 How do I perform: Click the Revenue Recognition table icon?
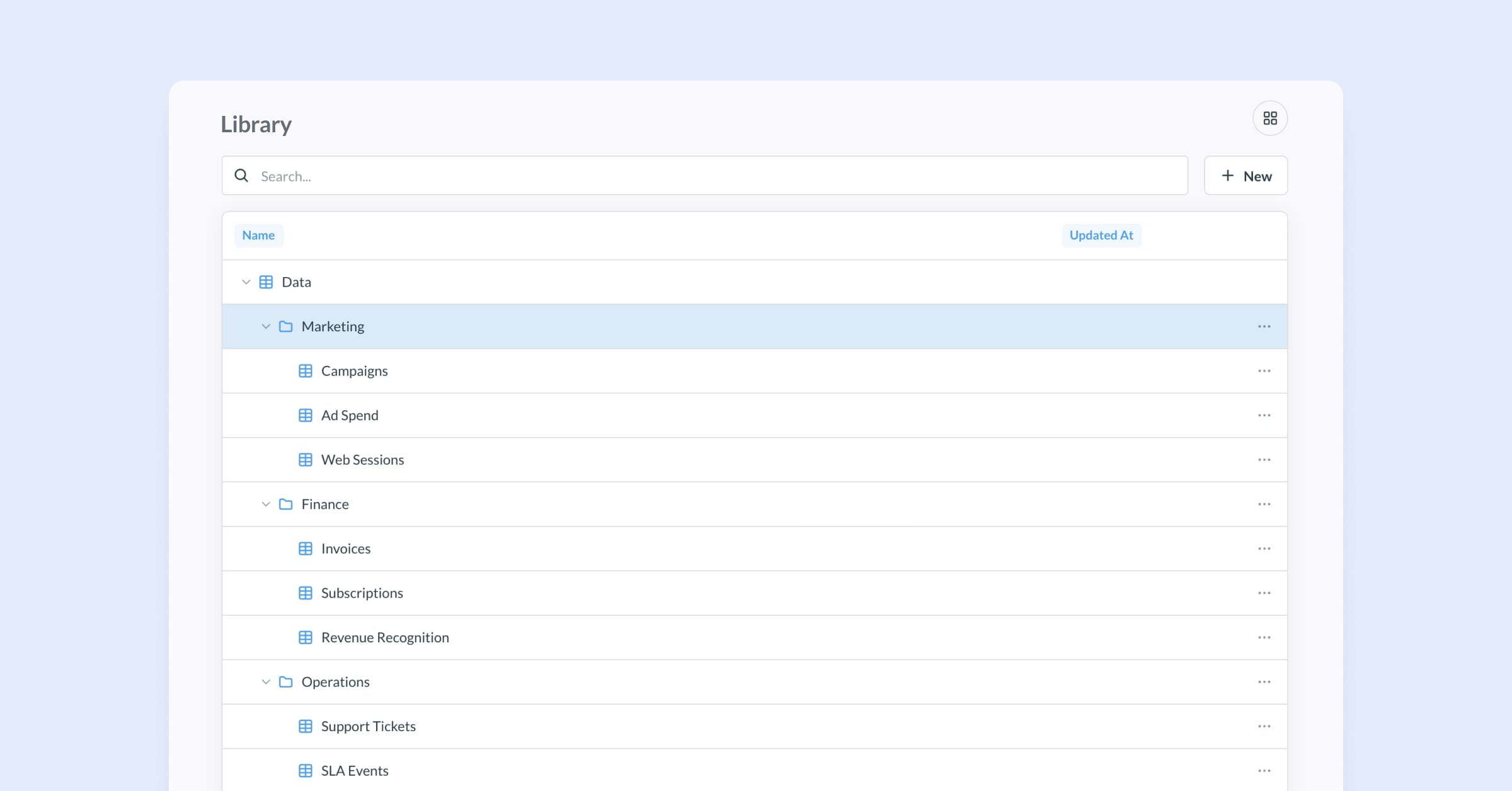pyautogui.click(x=306, y=637)
